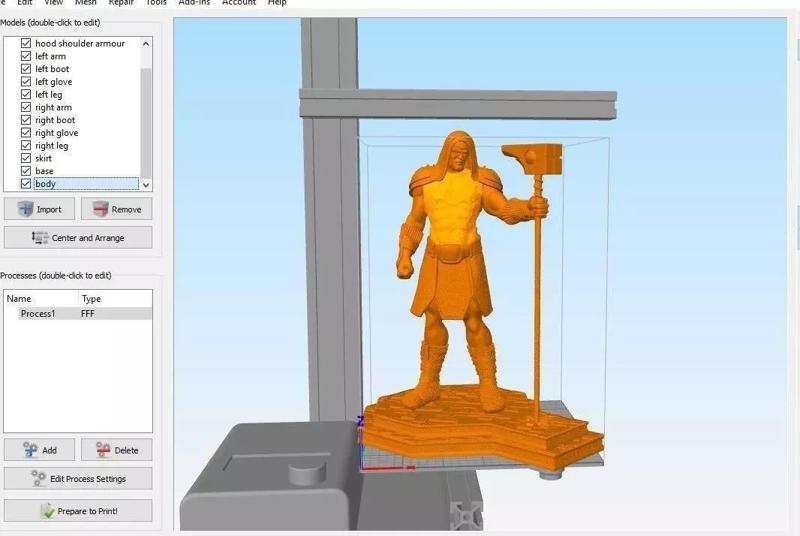Toggle the left glove checkbox
The image size is (800, 536).
pyautogui.click(x=26, y=82)
